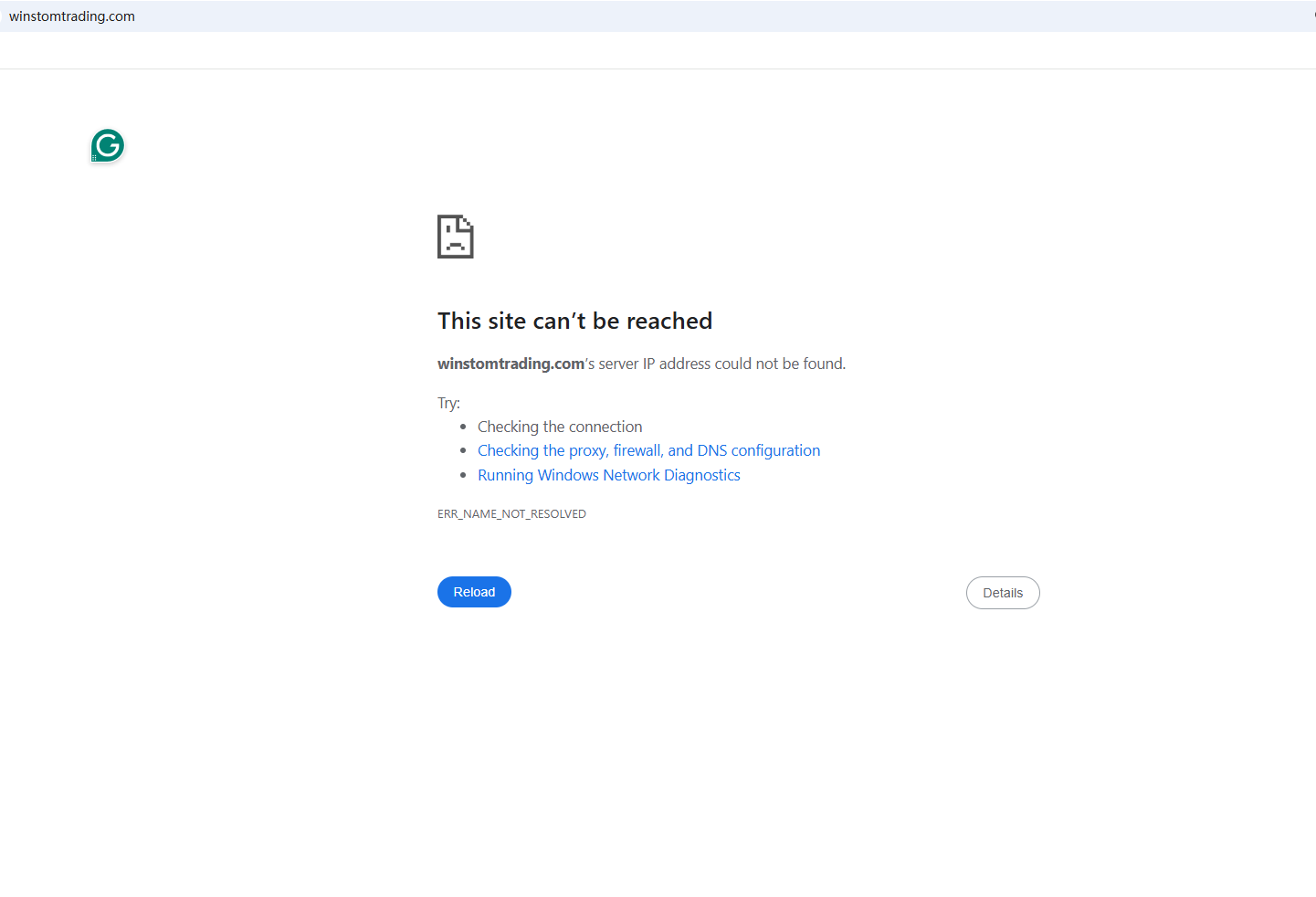Click the Grammarly extension icon
The height and width of the screenshot is (897, 1316).
[108, 146]
